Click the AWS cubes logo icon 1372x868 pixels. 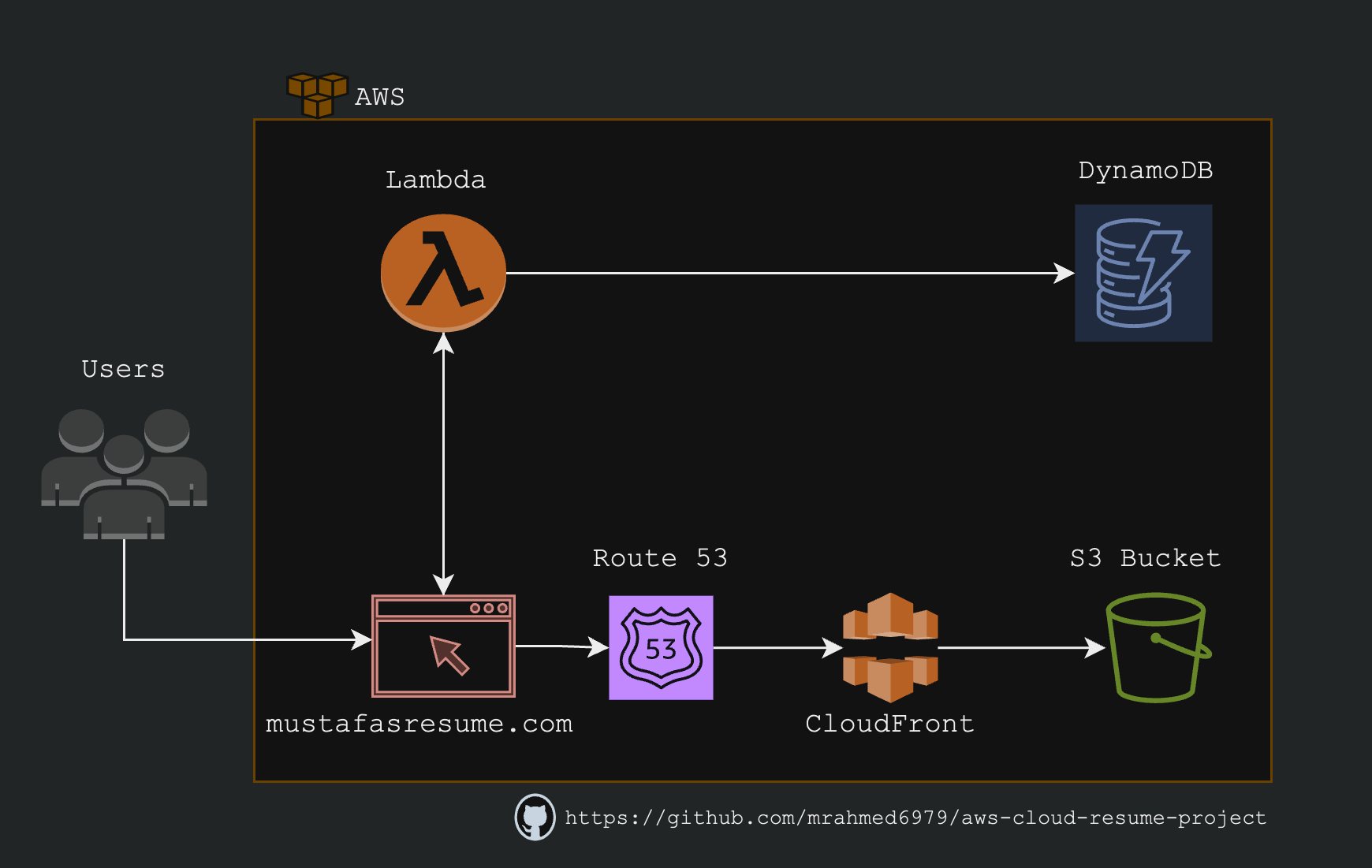[317, 95]
